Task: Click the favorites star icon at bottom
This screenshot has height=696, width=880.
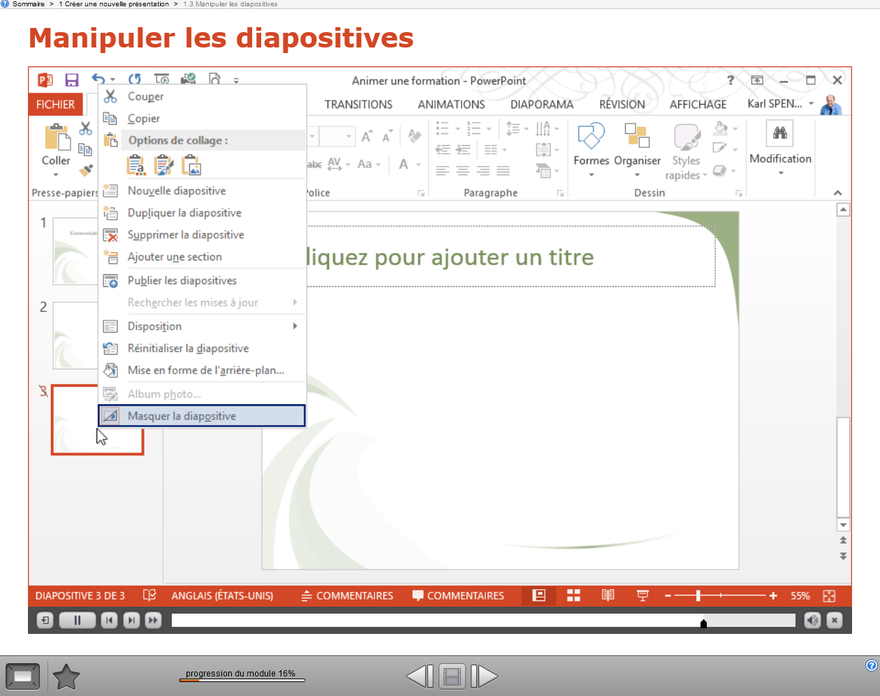Action: (x=66, y=677)
